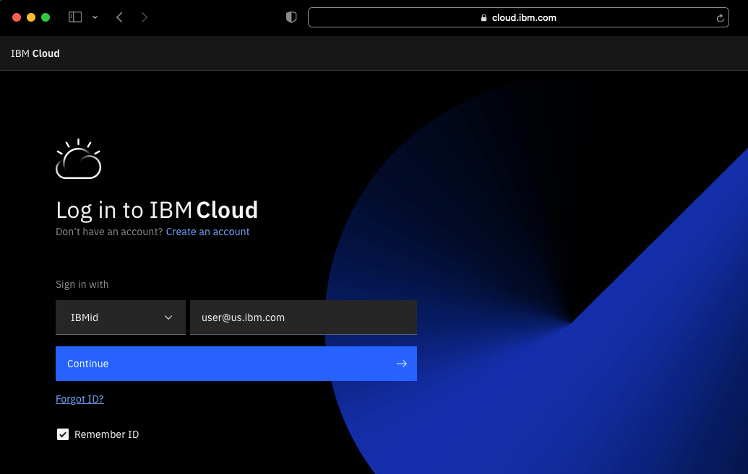Click the IBM Cloud sun-cloud logo
This screenshot has width=748, height=474.
click(78, 159)
